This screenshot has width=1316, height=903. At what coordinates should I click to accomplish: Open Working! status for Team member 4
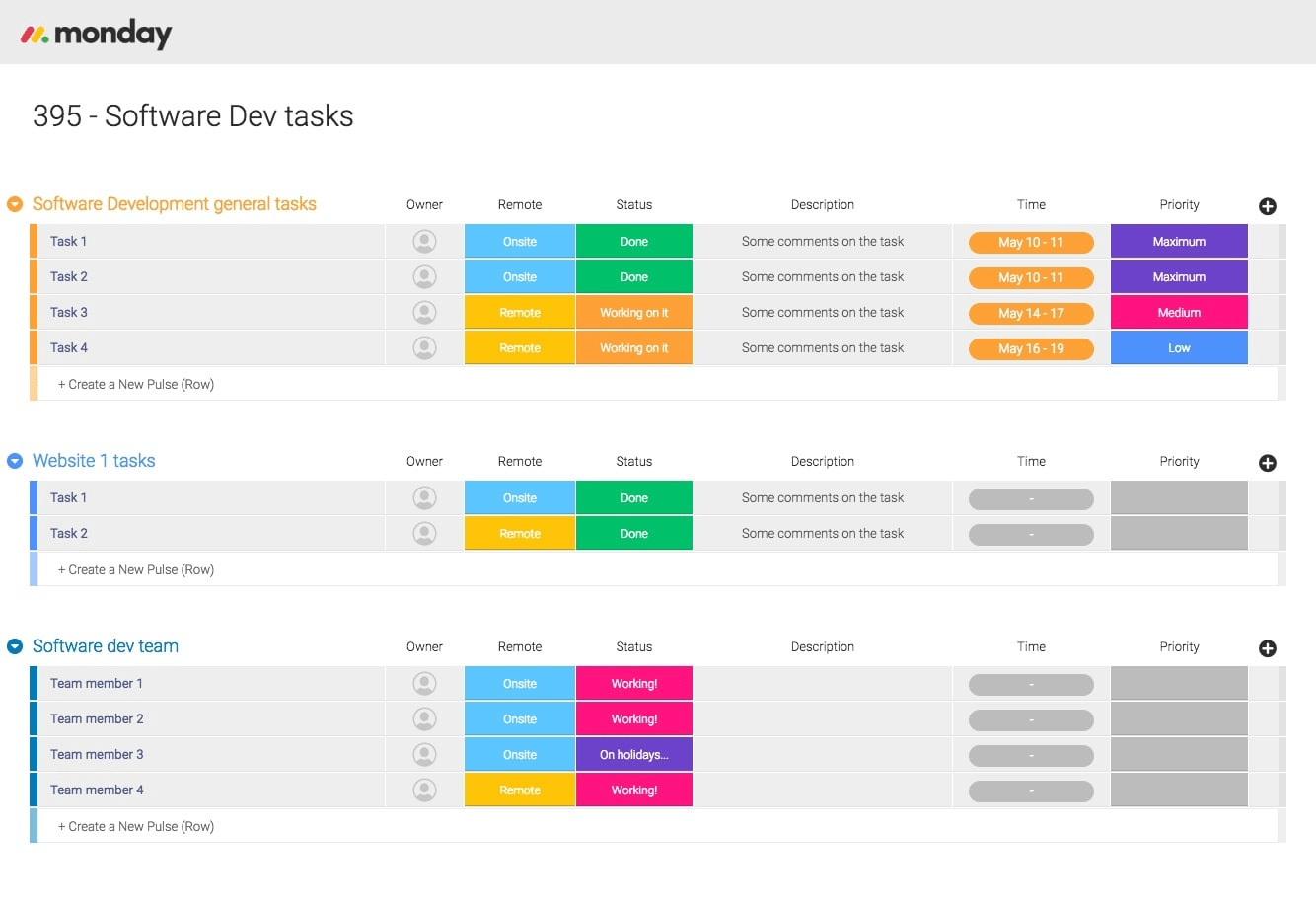click(x=634, y=790)
